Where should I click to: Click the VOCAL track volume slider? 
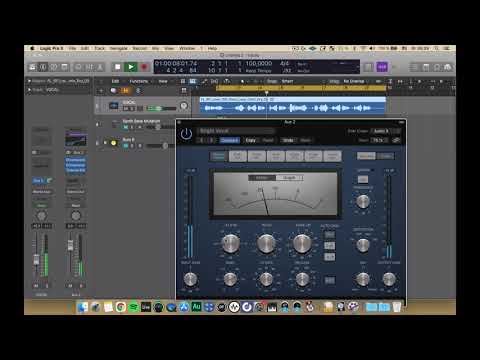(162, 108)
